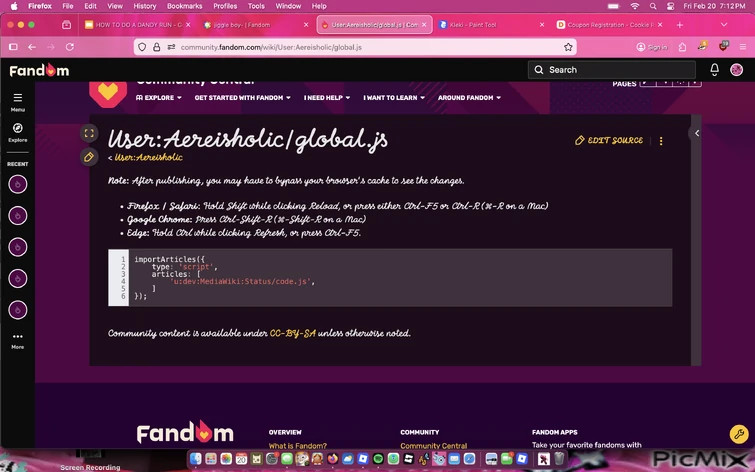The image size is (755, 472).
Task: Click the Firefox Sign in button
Action: [652, 47]
